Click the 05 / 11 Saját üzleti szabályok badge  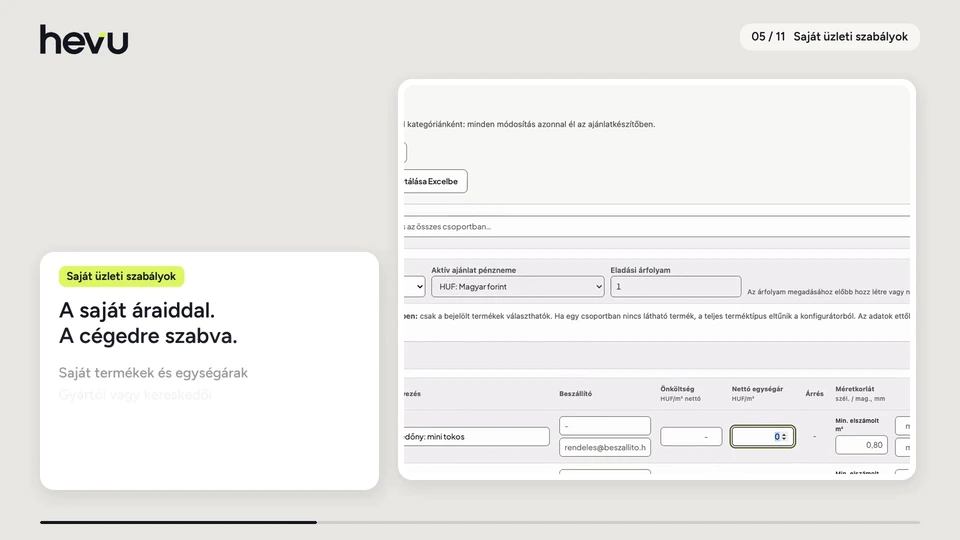pyautogui.click(x=830, y=37)
